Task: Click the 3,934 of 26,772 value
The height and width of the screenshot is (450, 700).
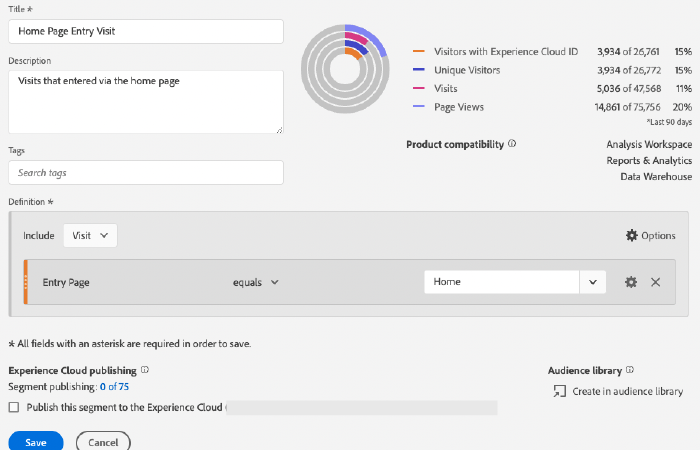Action: (x=629, y=70)
